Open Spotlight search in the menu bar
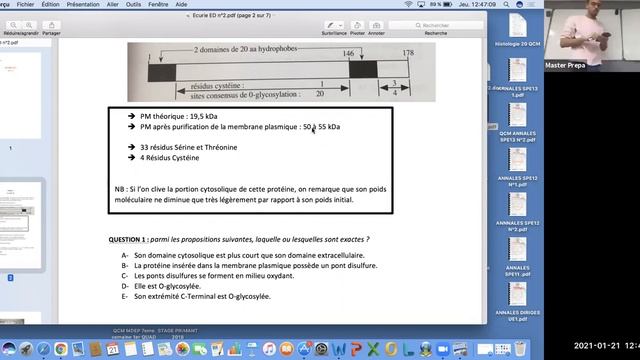The width and height of the screenshot is (640, 360). click(506, 4)
